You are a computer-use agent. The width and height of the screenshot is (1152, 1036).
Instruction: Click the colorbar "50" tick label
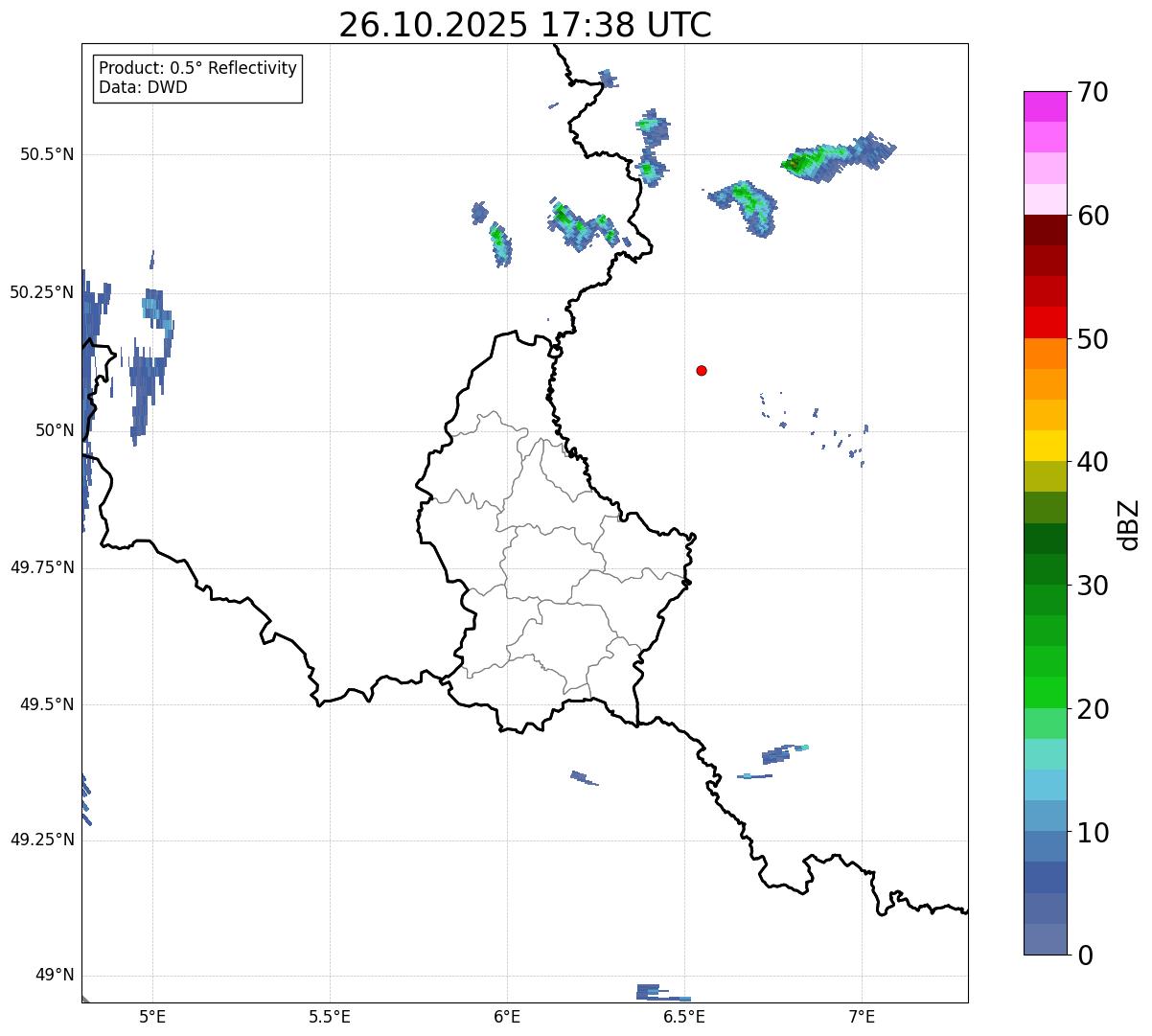pos(1093,339)
